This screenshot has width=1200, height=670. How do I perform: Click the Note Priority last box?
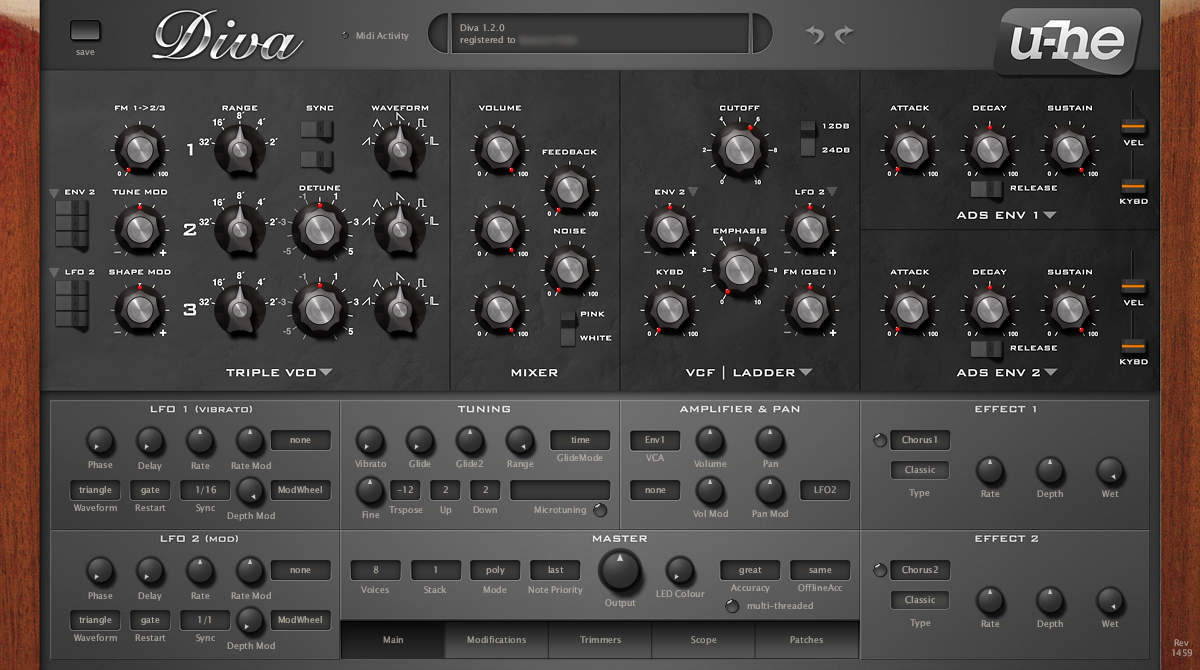pos(555,570)
